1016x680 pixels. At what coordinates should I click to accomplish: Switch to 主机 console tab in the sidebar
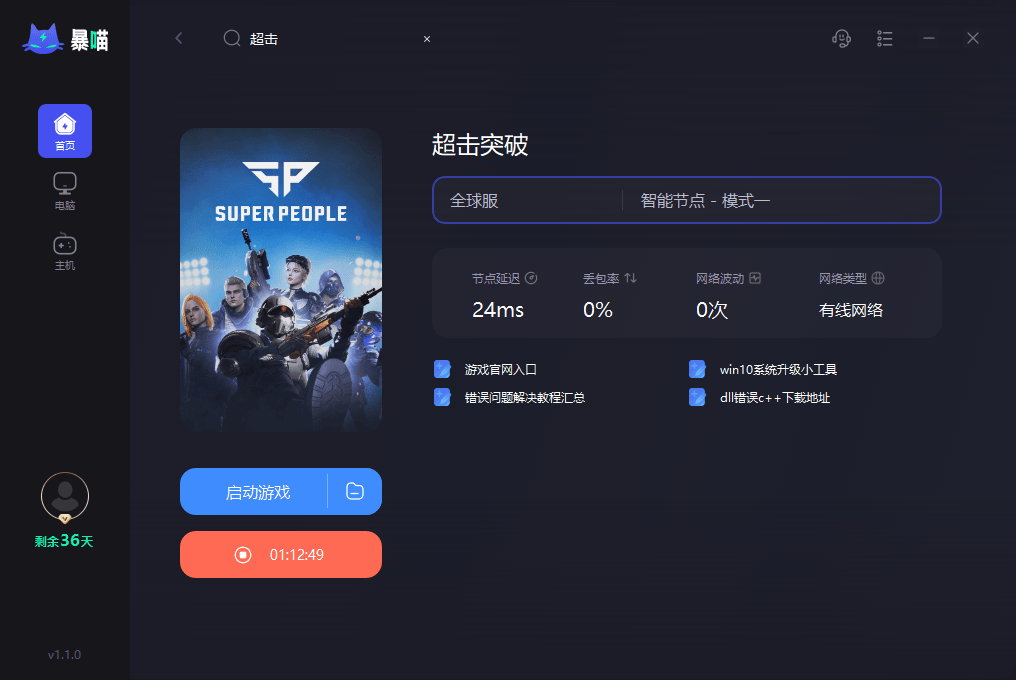pos(65,252)
